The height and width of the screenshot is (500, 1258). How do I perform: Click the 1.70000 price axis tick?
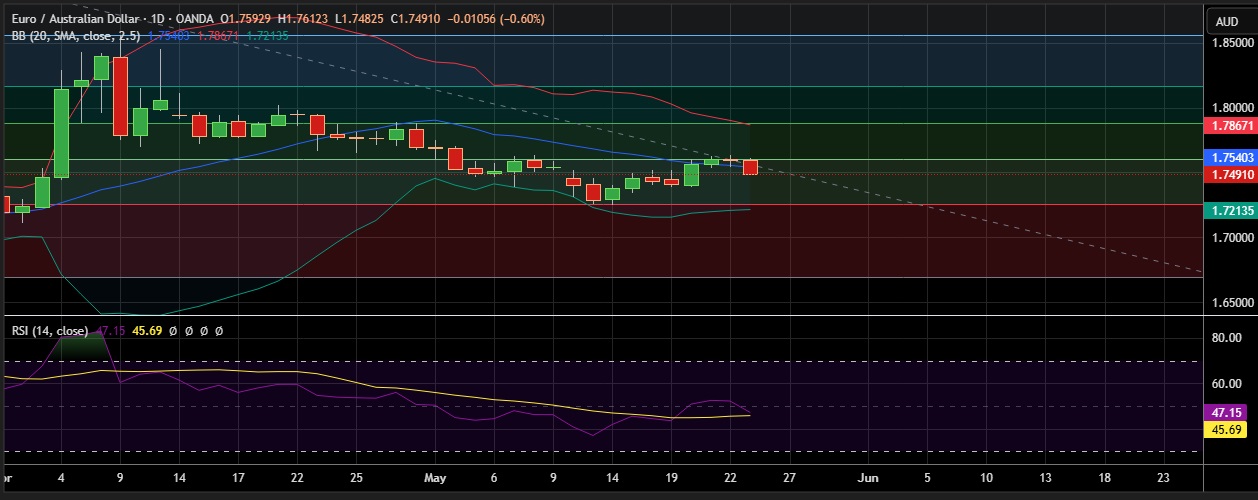[x=1232, y=239]
